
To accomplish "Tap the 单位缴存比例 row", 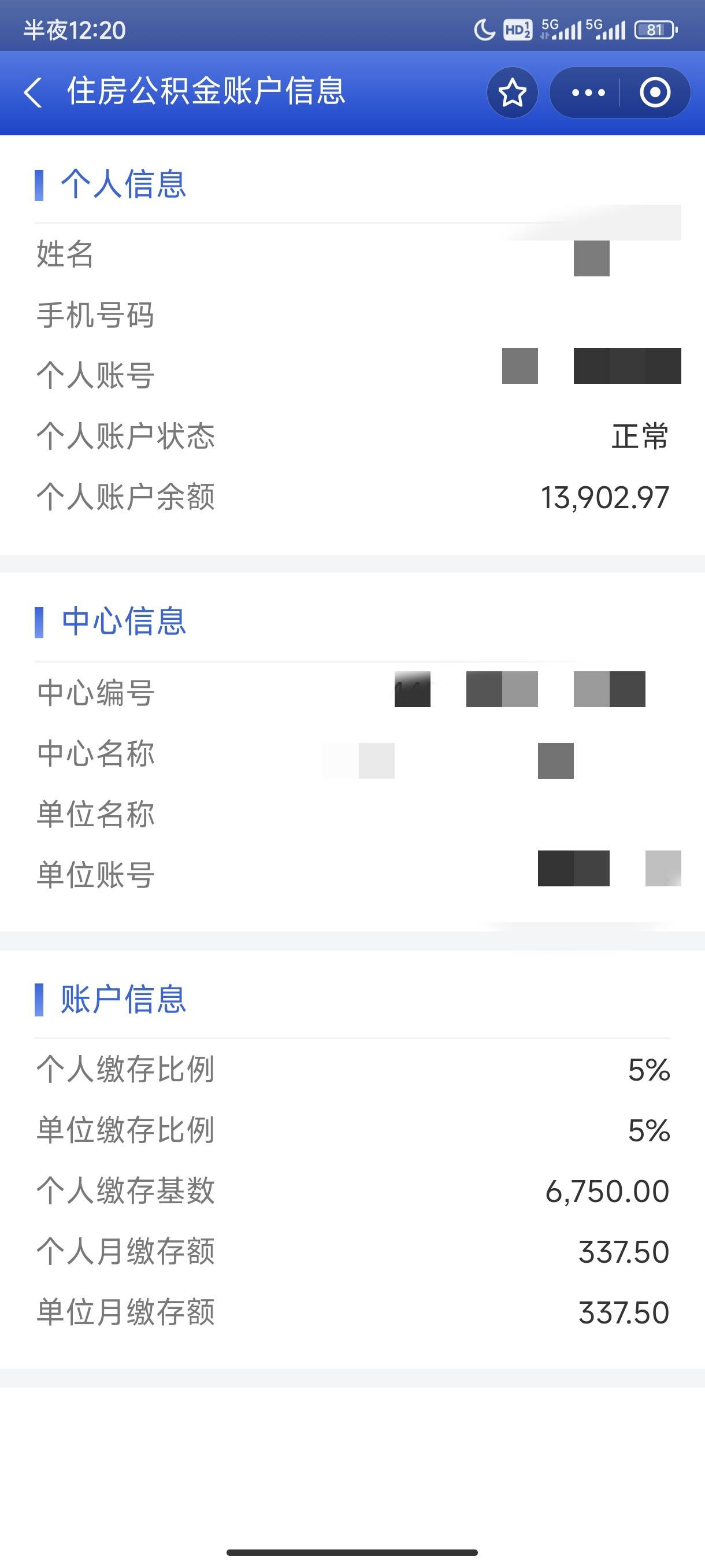I will click(x=353, y=1130).
